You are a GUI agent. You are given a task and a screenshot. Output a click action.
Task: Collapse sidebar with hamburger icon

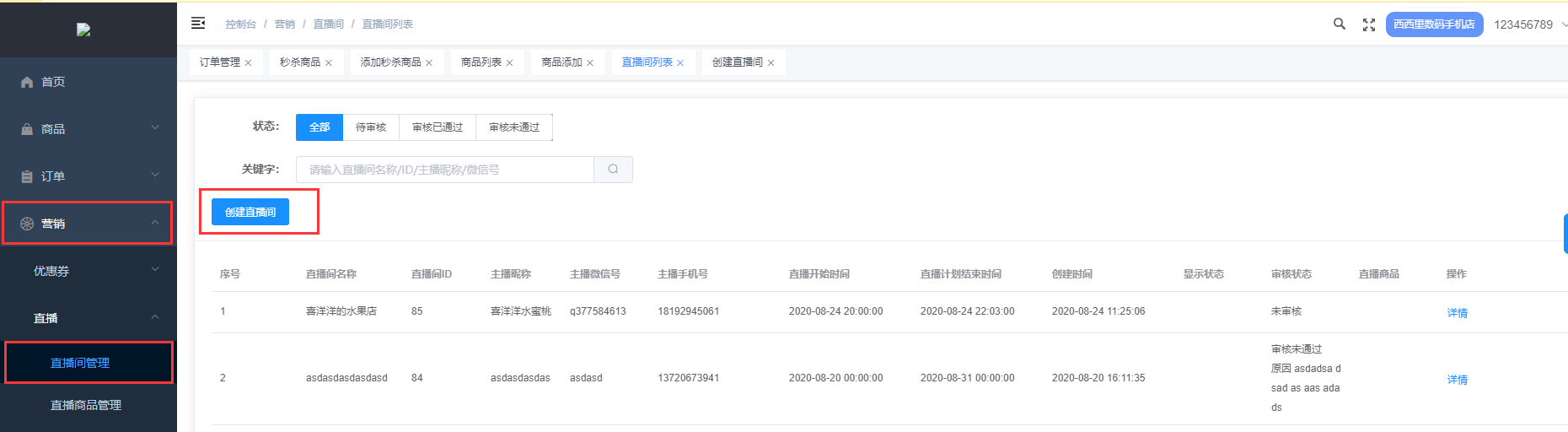pos(198,24)
